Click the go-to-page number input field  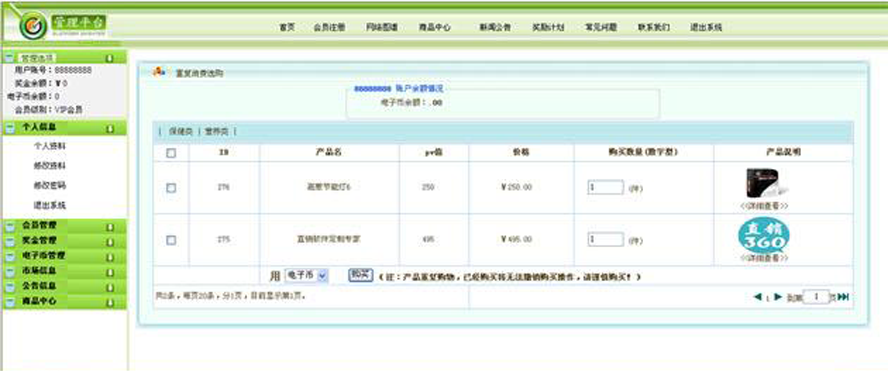[816, 297]
